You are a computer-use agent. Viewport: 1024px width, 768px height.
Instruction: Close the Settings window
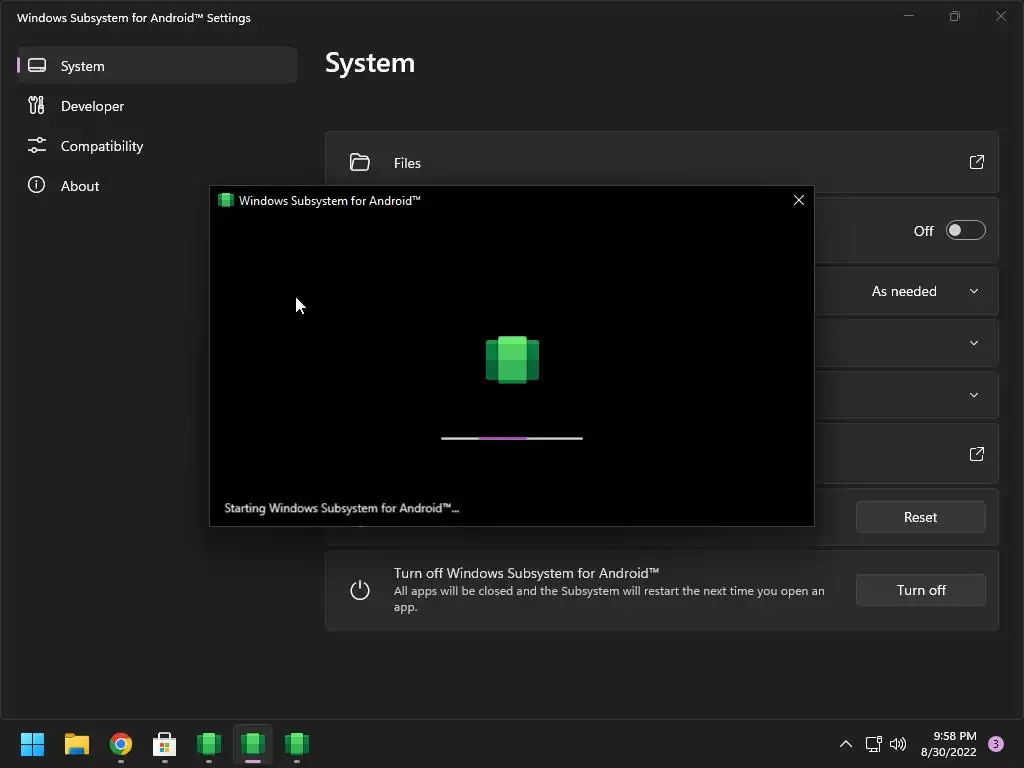[x=1000, y=16]
